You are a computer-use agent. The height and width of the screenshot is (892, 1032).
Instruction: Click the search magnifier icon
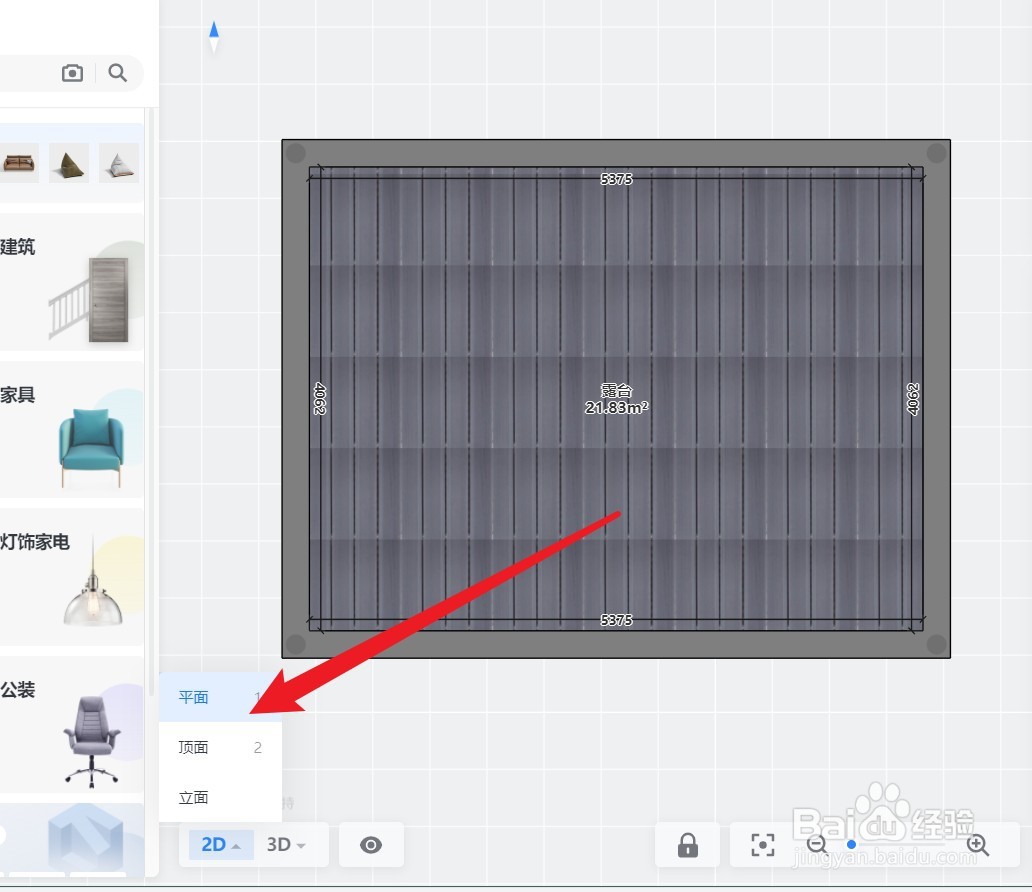(118, 72)
